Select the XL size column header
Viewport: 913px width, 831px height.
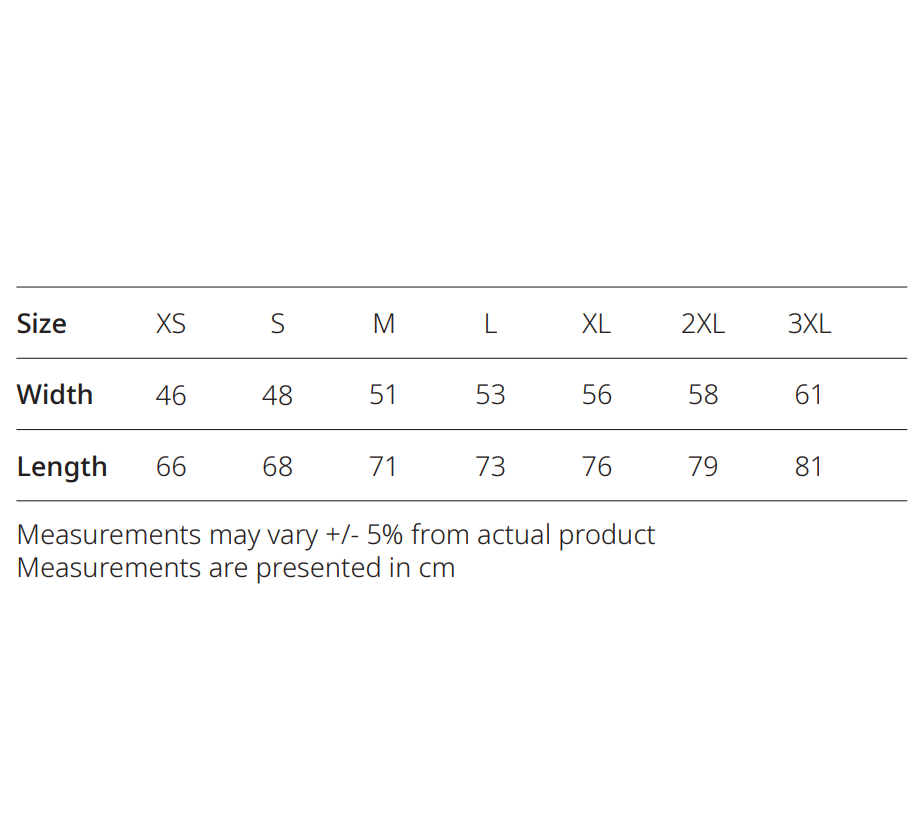[596, 324]
